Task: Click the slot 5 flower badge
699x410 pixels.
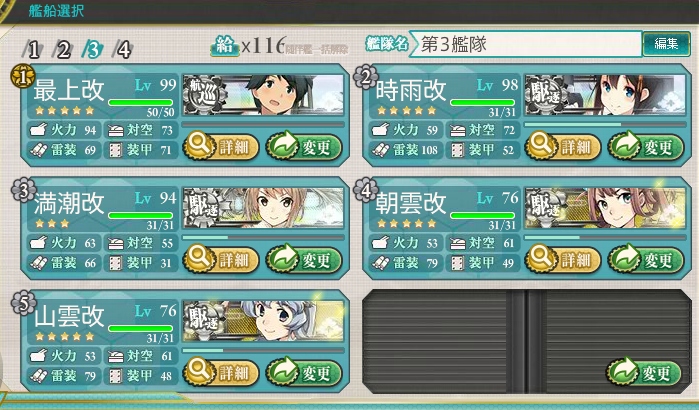Action: (x=23, y=303)
